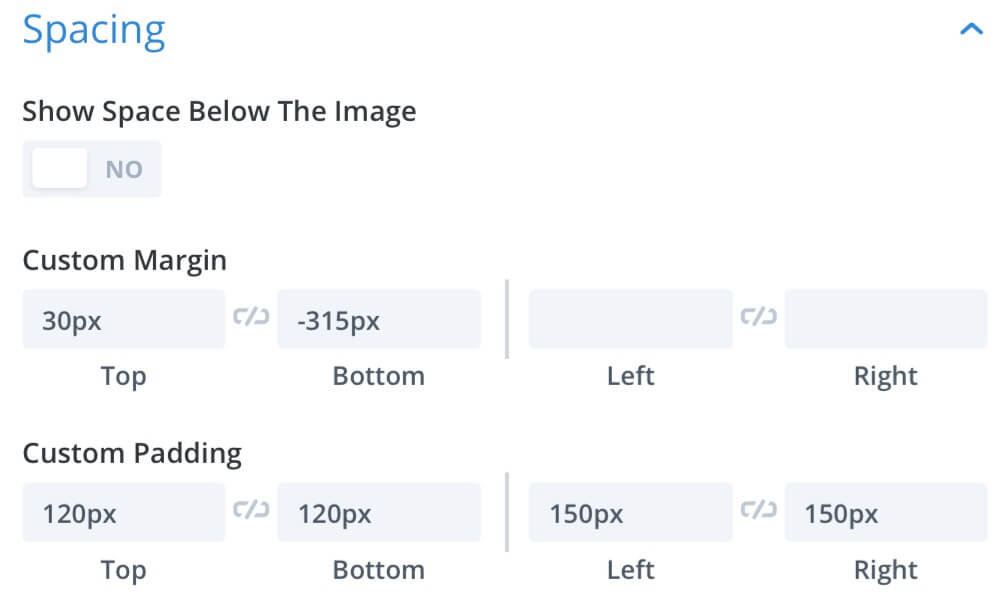Click the empty Custom Margin Left field
This screenshot has height=600, width=1006.
tap(631, 319)
